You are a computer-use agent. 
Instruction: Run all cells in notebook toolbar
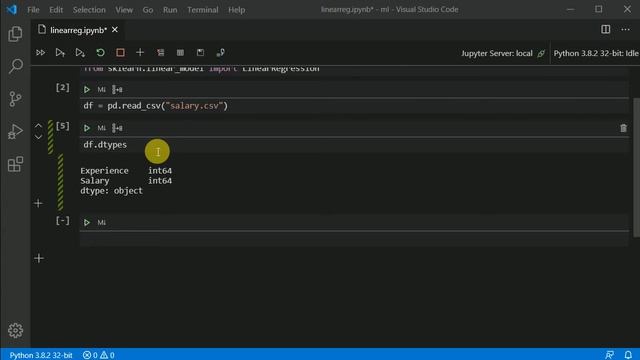[x=40, y=53]
